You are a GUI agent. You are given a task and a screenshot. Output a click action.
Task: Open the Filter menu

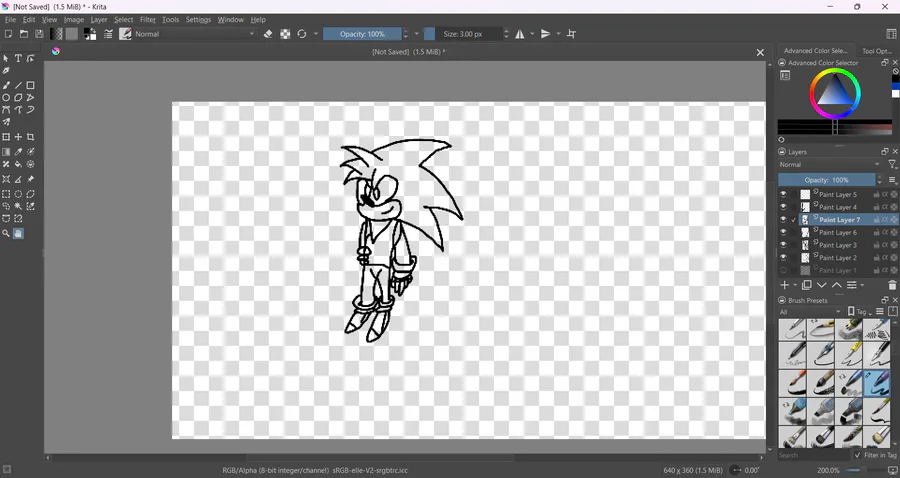coord(148,20)
